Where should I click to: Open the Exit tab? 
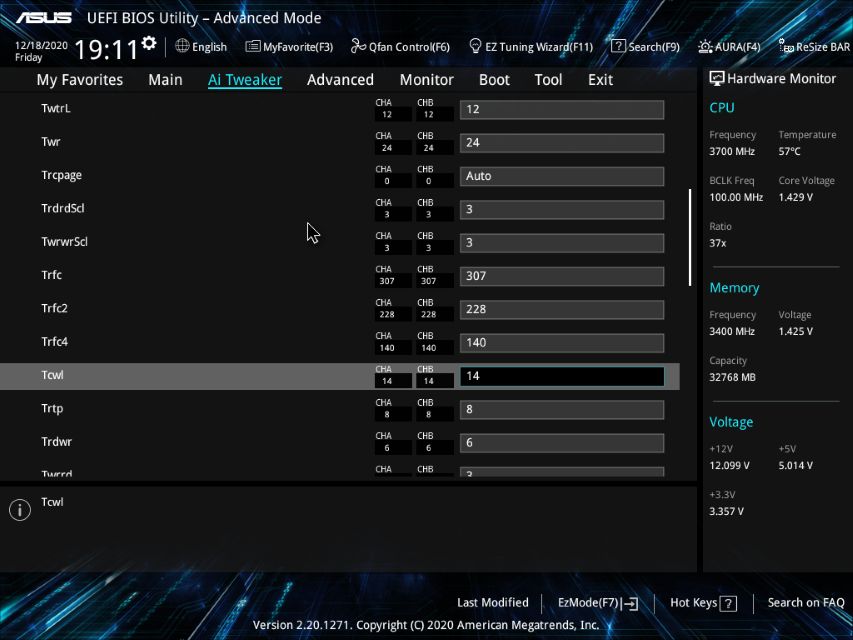coord(600,79)
